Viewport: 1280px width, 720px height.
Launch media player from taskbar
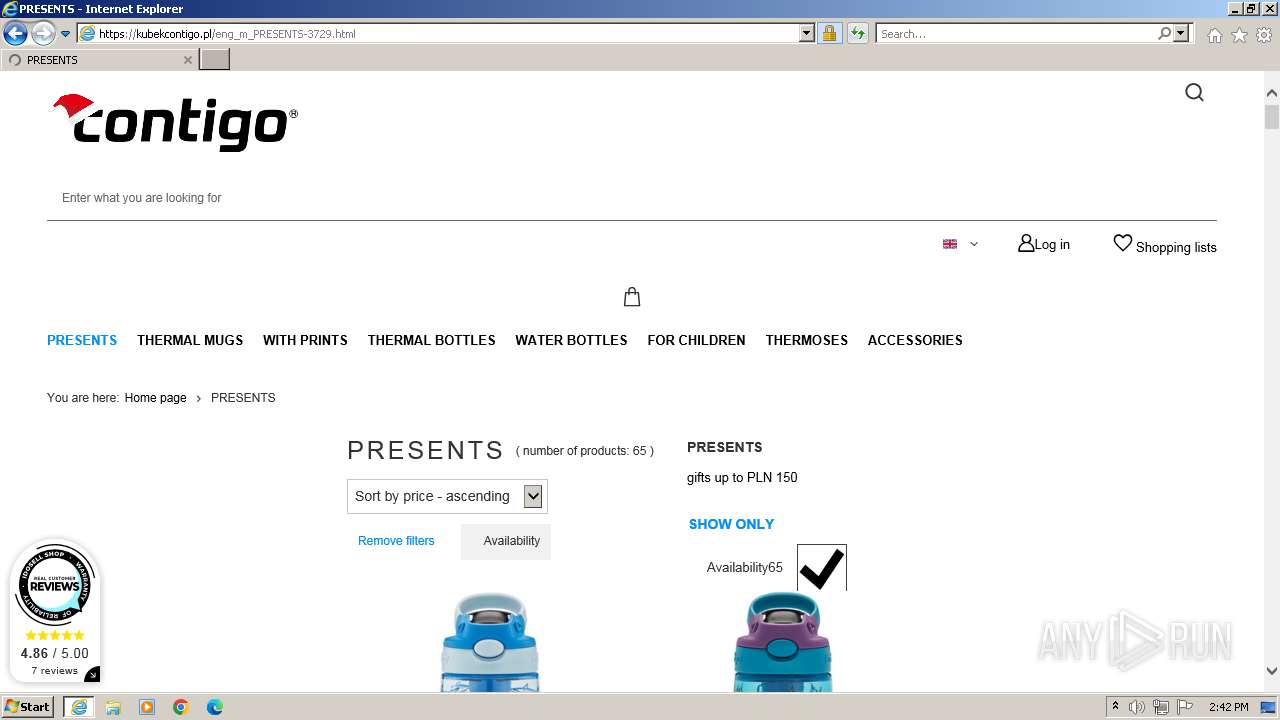[147, 707]
